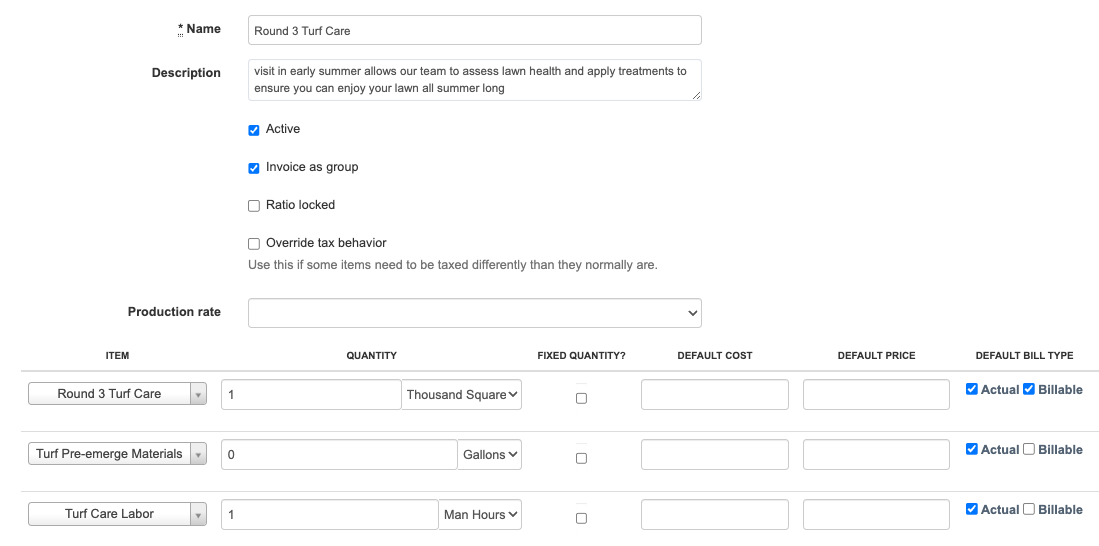The height and width of the screenshot is (546, 1099).
Task: Toggle the Invoice as group checkbox
Action: tap(254, 168)
